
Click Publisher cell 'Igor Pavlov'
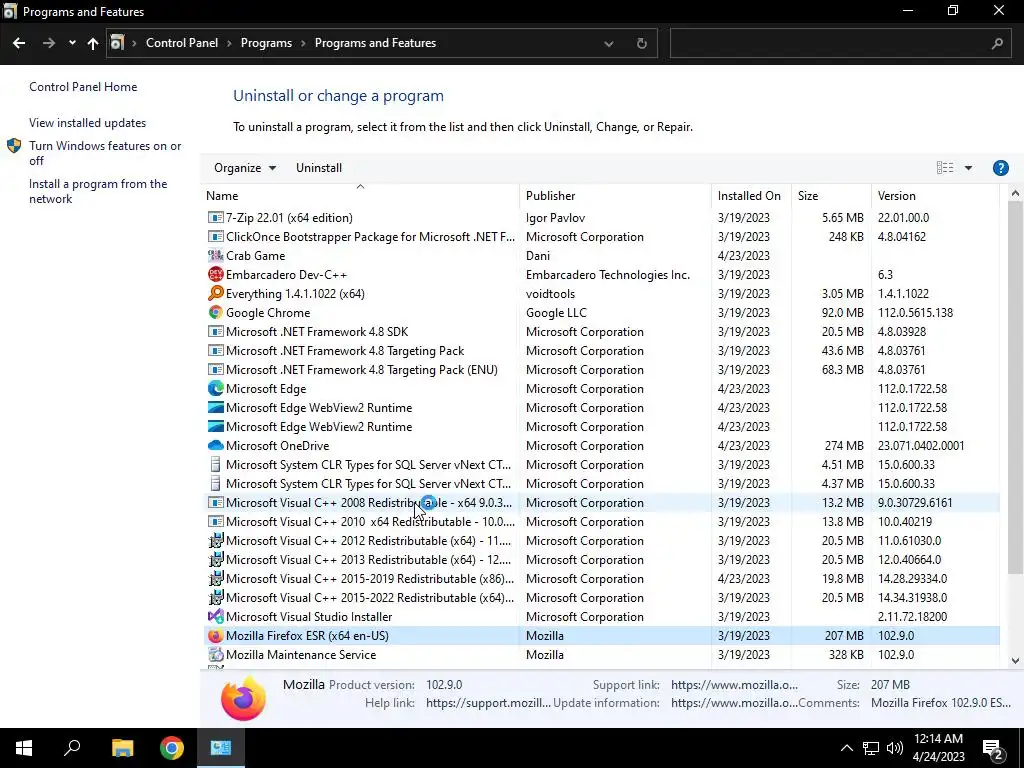point(555,217)
